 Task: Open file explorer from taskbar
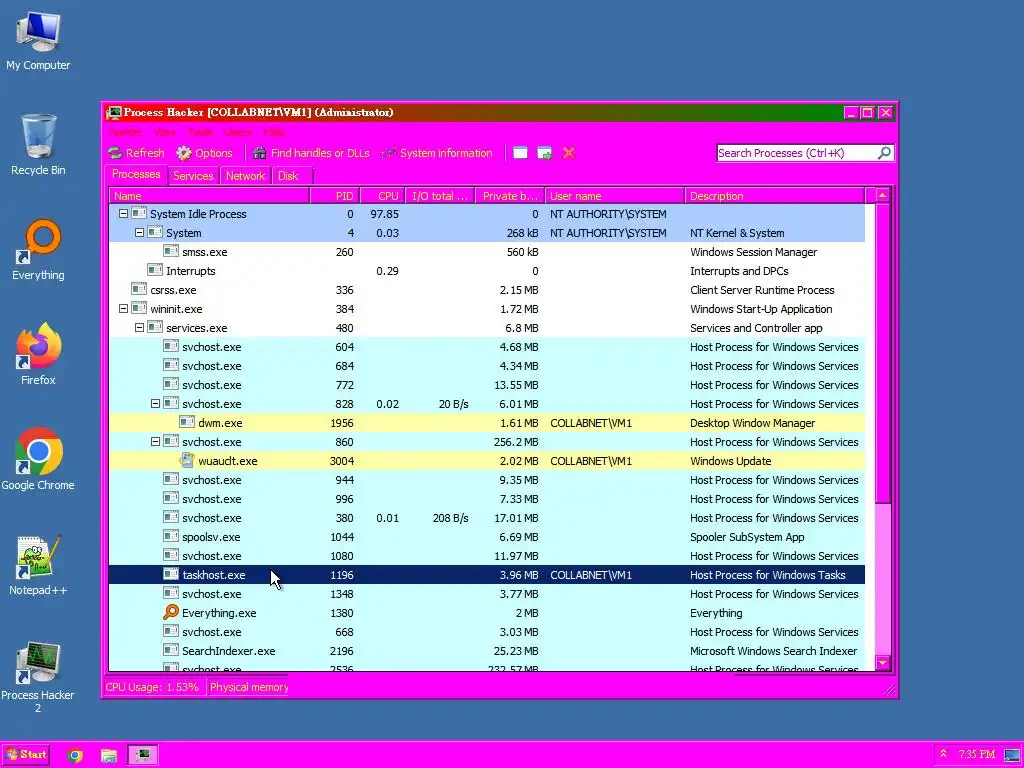pyautogui.click(x=108, y=756)
